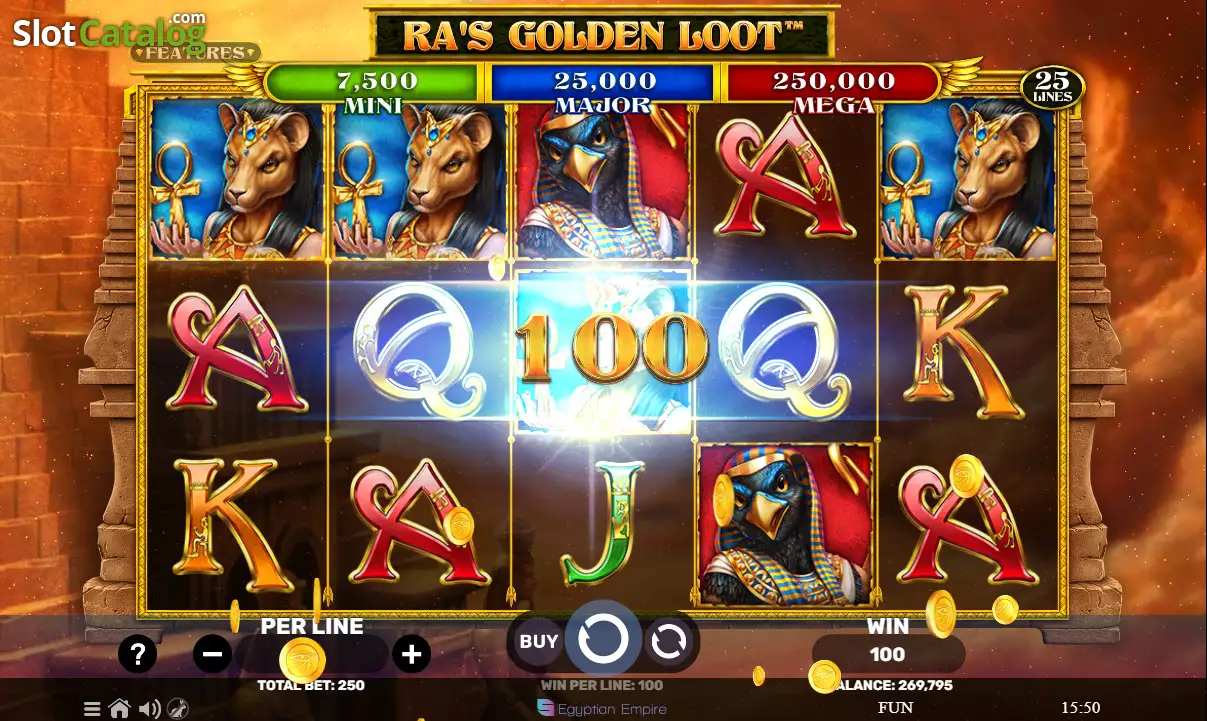
Task: Click the per line bet value field
Action: (311, 655)
